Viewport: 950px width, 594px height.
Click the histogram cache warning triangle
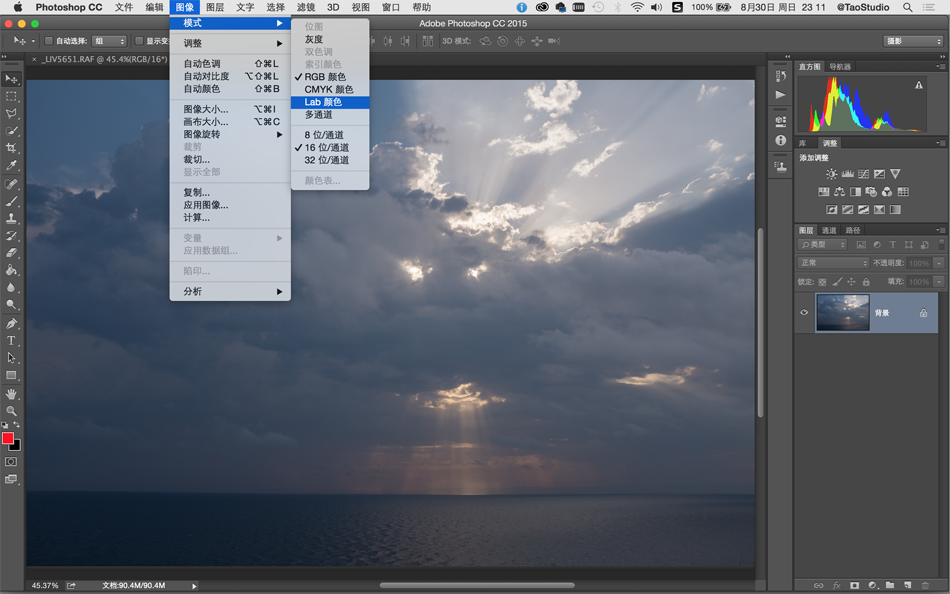918,85
